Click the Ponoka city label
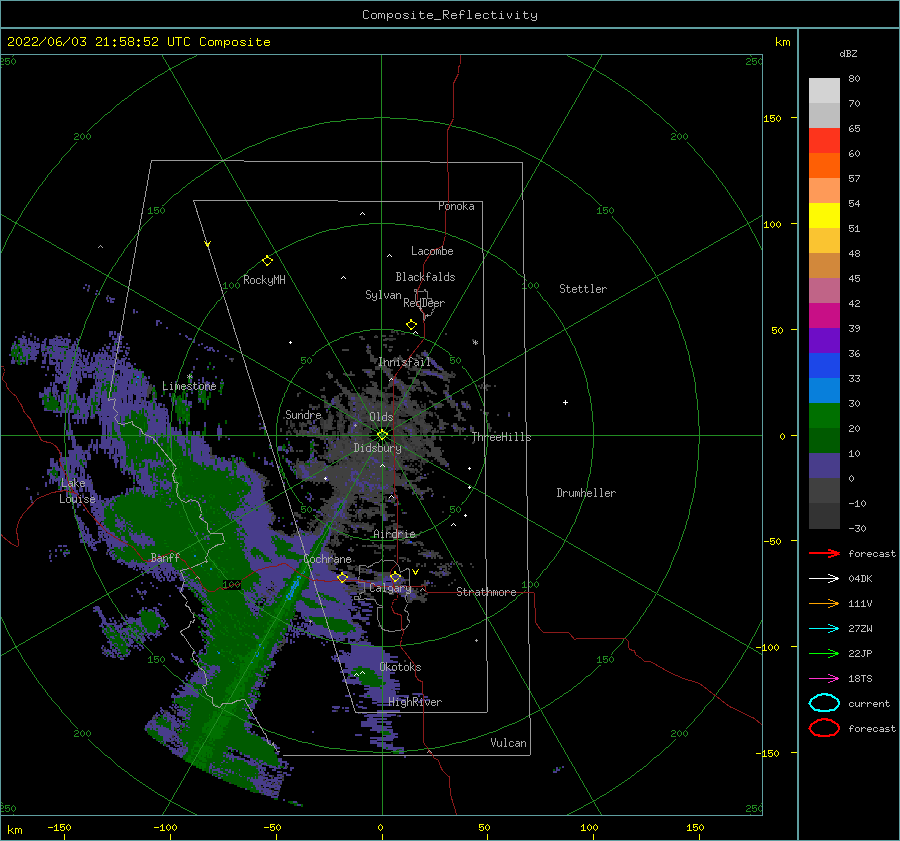The width and height of the screenshot is (900, 841). click(x=456, y=206)
